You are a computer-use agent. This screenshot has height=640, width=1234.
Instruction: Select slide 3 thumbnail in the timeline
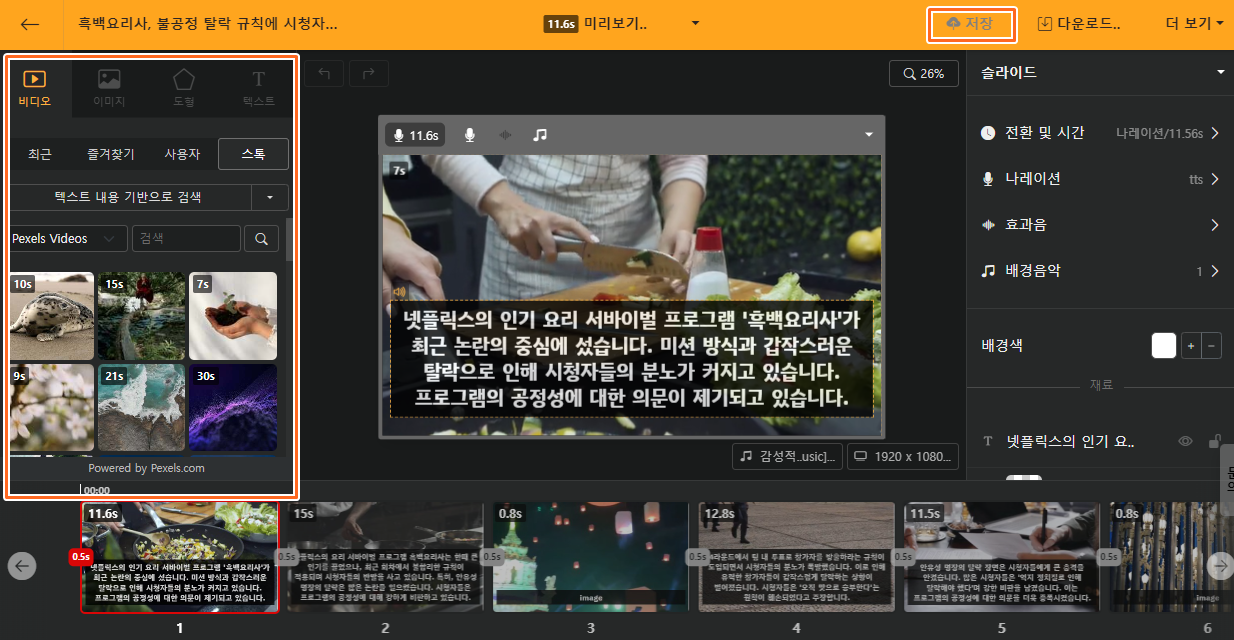tap(591, 557)
